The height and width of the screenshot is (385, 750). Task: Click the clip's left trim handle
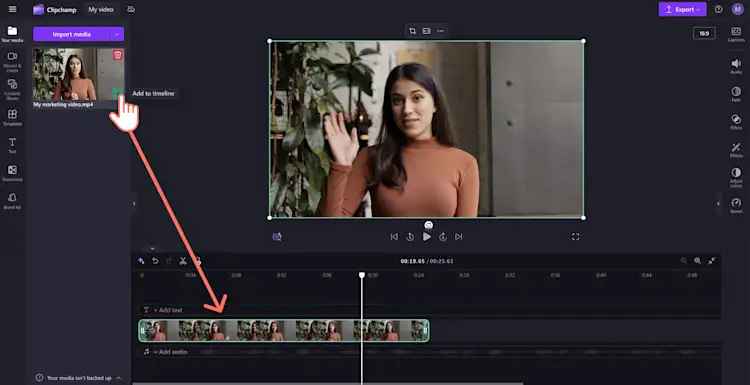(142, 330)
